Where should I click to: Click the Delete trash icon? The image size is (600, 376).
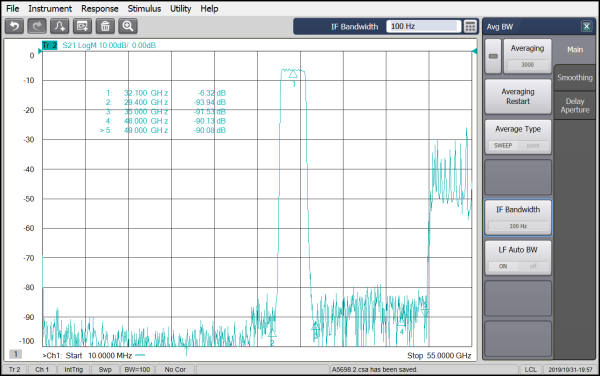(x=105, y=26)
